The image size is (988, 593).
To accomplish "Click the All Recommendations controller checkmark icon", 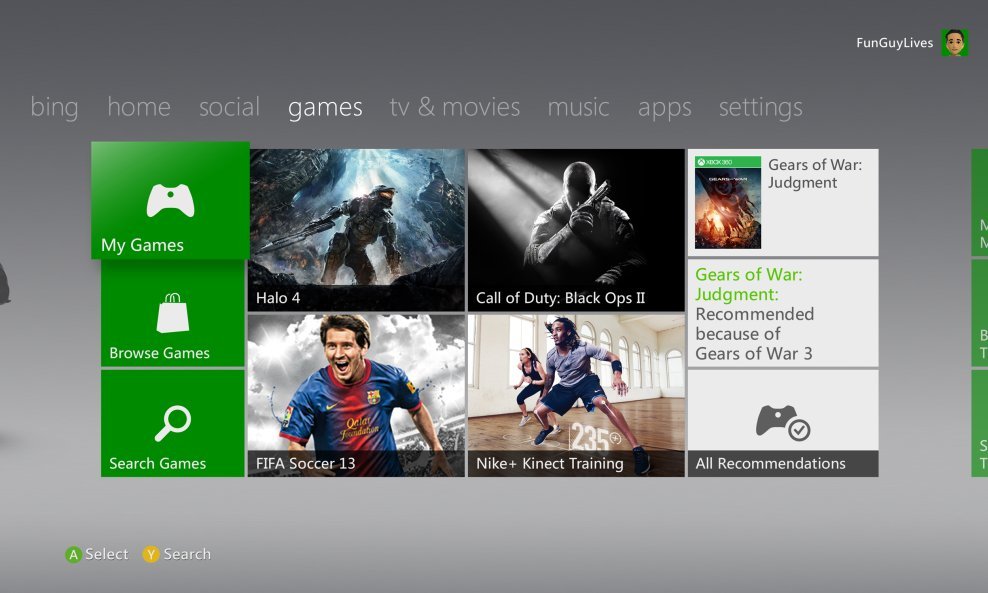I will [x=783, y=422].
